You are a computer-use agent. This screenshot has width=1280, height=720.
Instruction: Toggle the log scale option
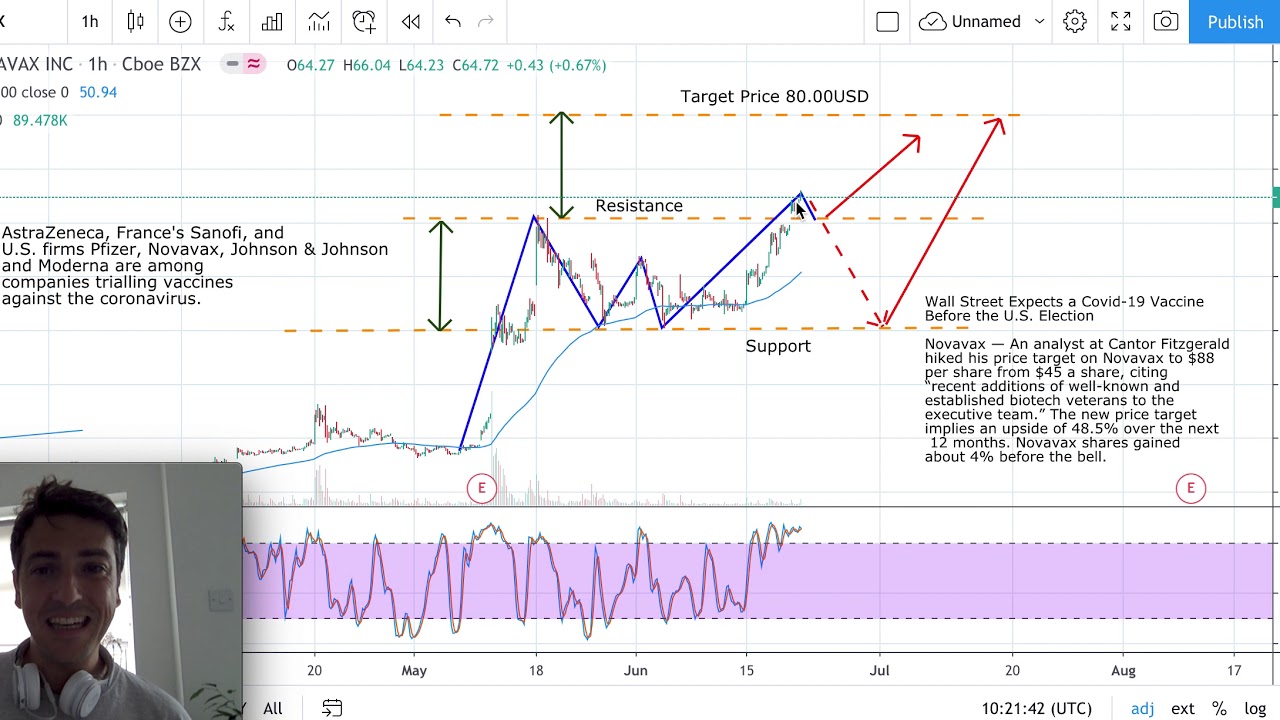click(1255, 708)
